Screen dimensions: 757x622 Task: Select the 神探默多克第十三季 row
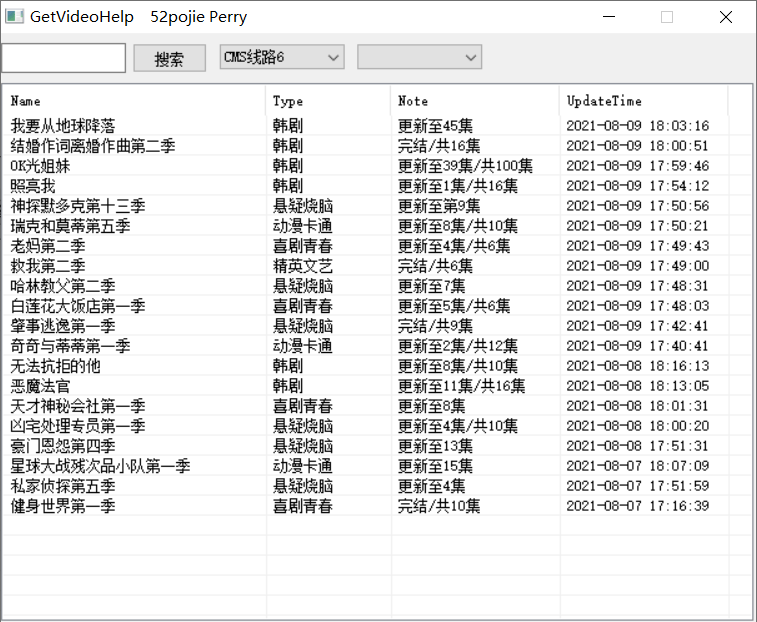78,206
